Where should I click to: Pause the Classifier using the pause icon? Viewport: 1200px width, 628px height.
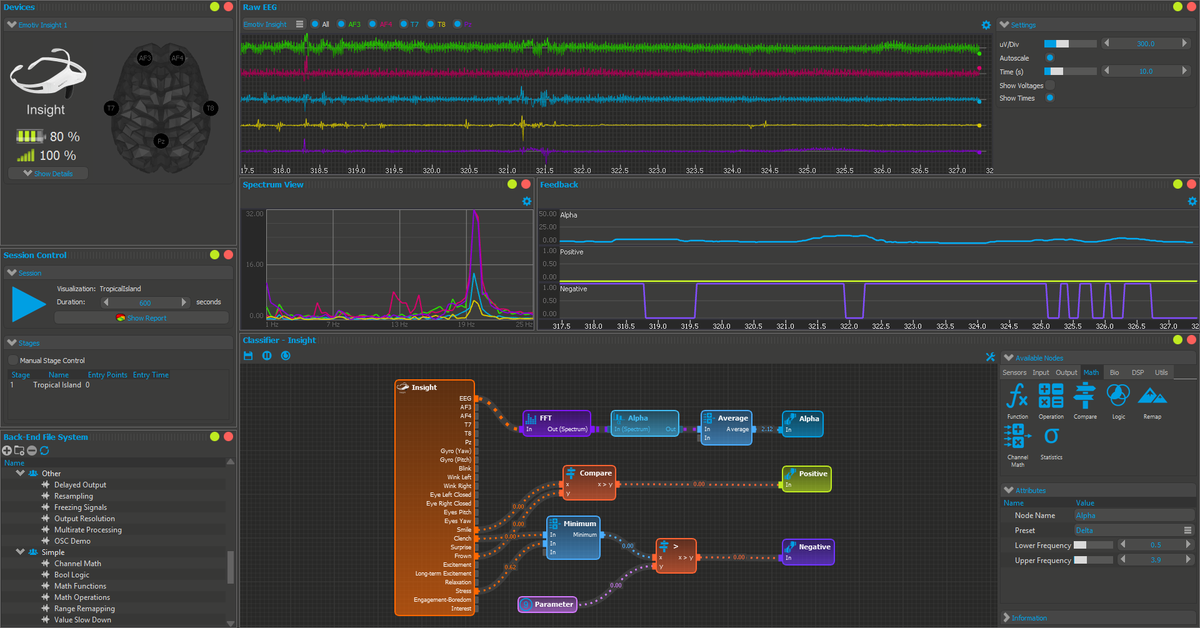[x=266, y=355]
